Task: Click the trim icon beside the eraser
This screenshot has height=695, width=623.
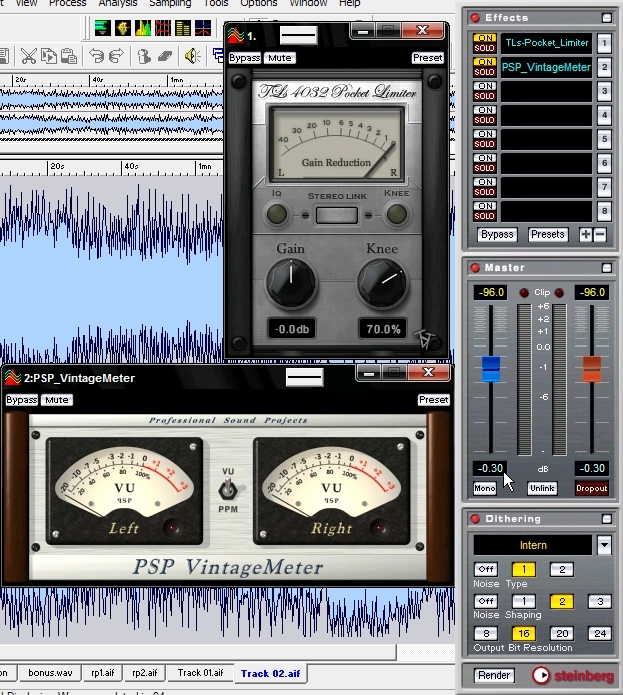Action: [x=144, y=56]
